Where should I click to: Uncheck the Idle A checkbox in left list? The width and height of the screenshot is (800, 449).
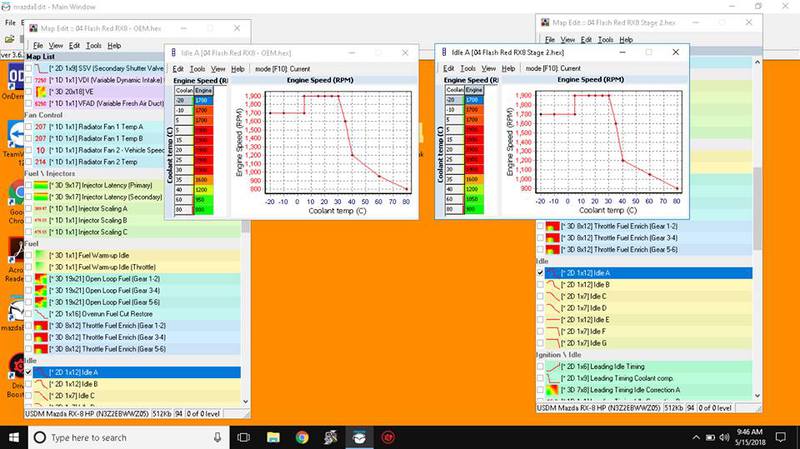(28, 372)
